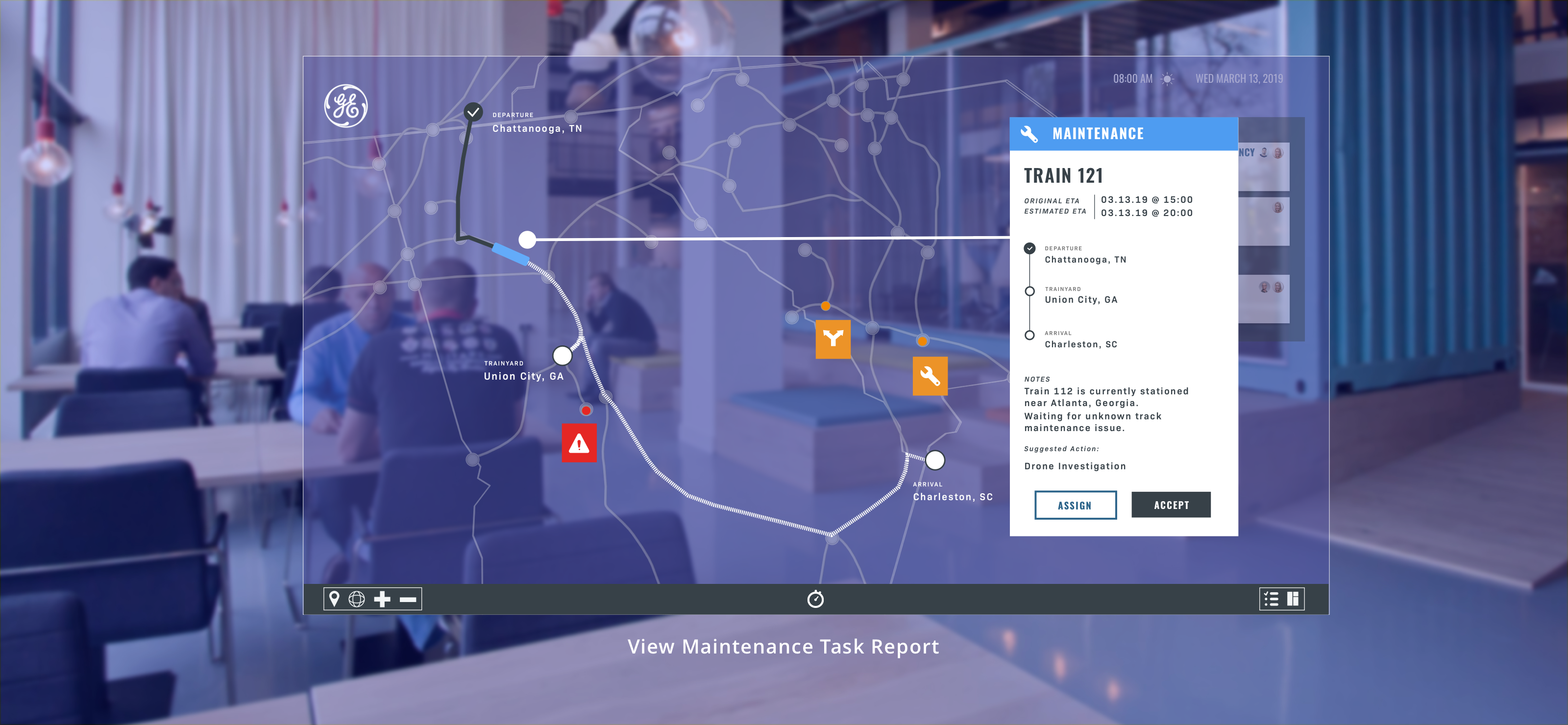Select the Union City trainyard map node

click(562, 356)
